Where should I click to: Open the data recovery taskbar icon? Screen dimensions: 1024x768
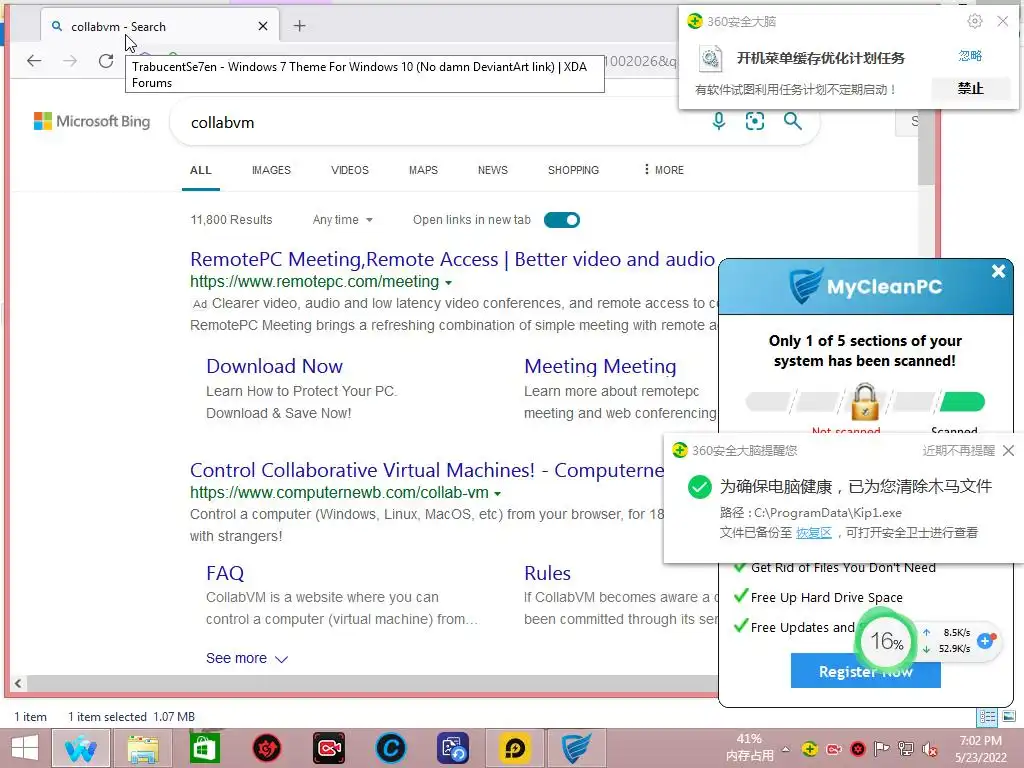coord(453,748)
